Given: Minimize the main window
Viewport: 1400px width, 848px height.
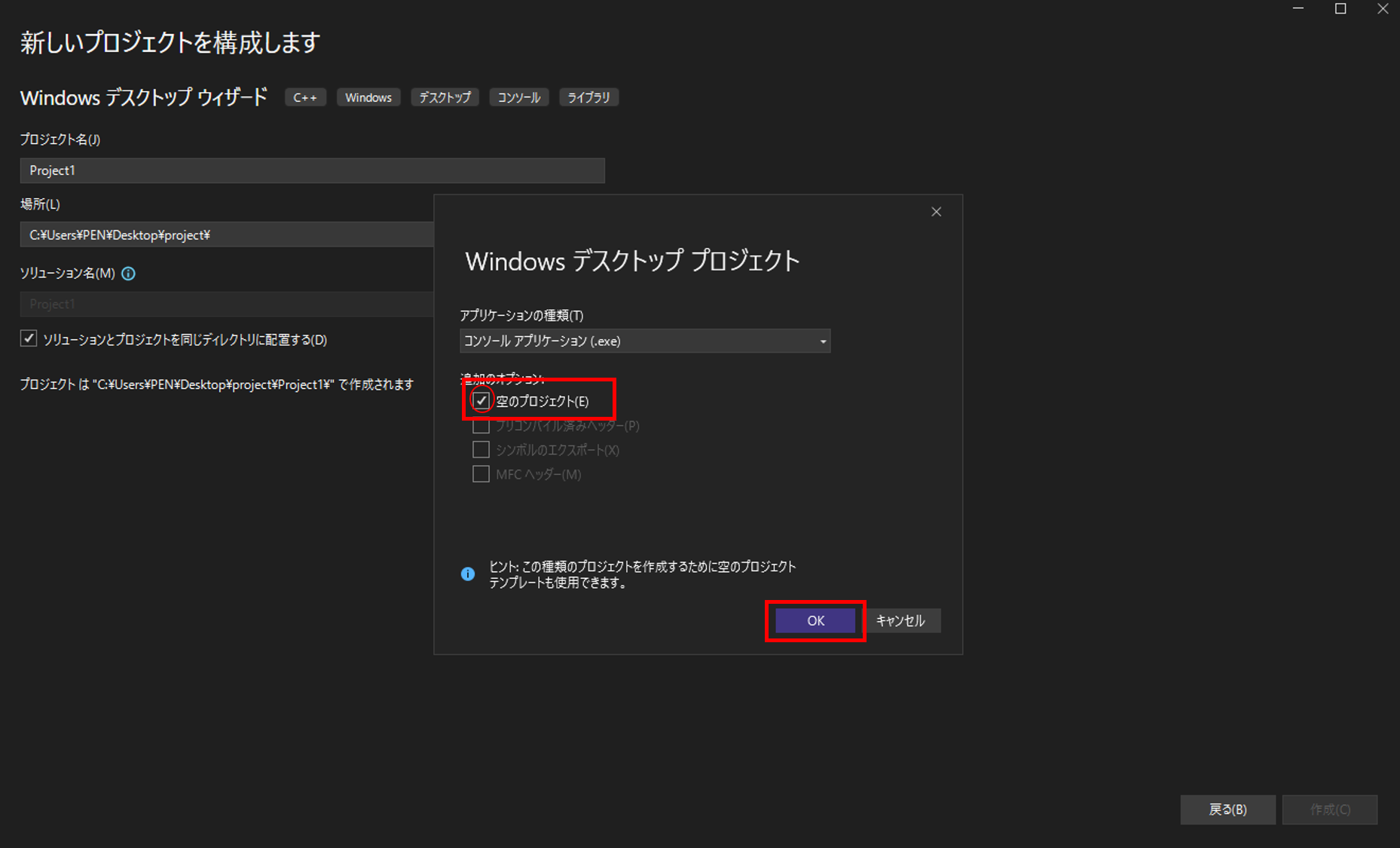Looking at the screenshot, I should pos(1298,9).
